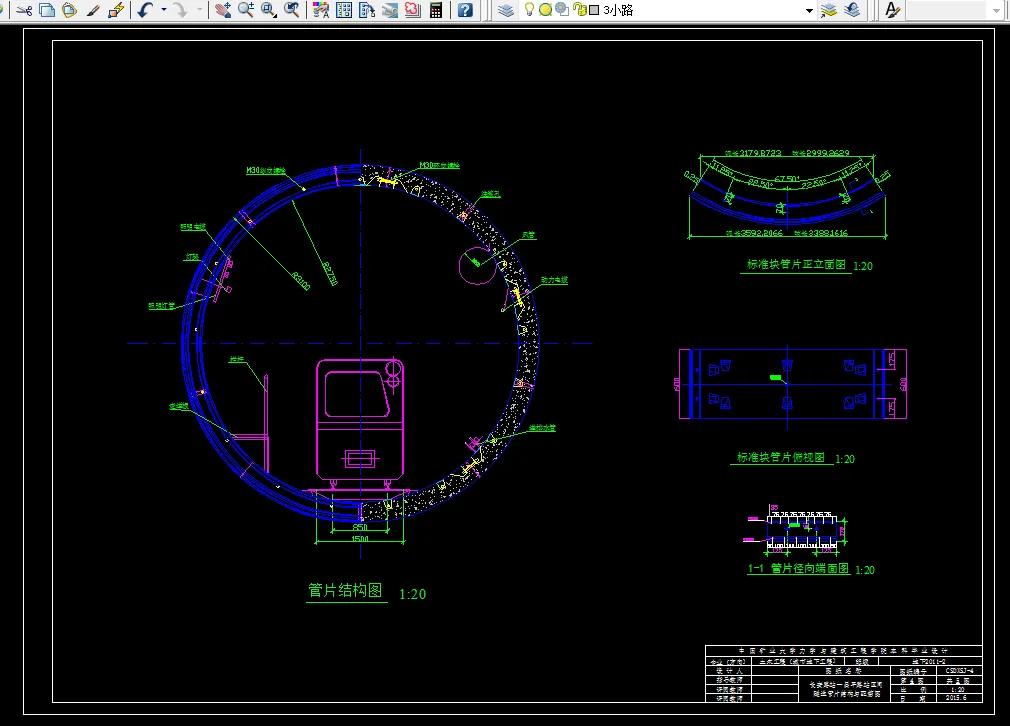Click Make Object's Layer Current icon
The width and height of the screenshot is (1010, 726).
coord(829,10)
